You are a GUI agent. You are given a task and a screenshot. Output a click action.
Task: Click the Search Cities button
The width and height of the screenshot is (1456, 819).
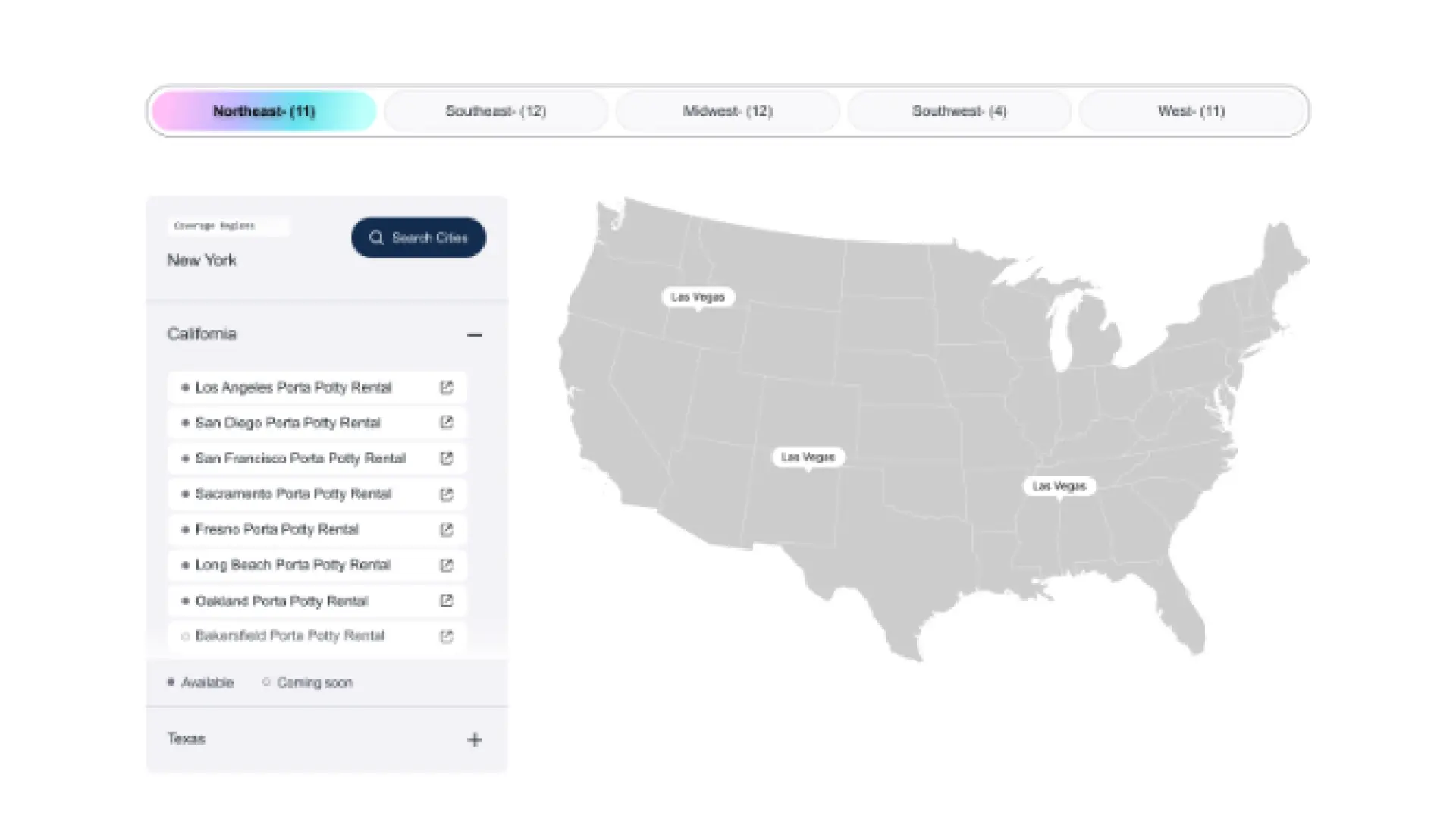click(419, 237)
